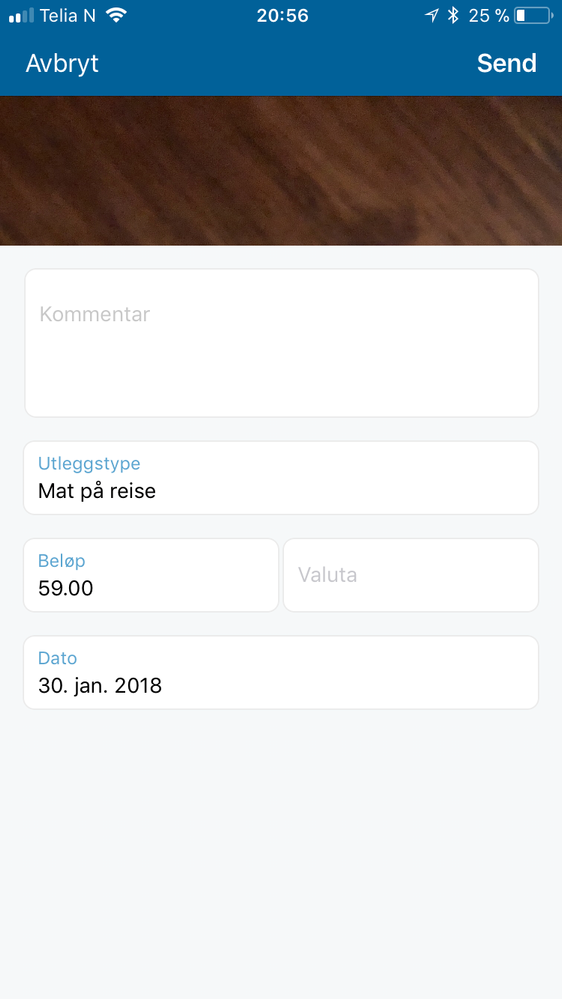Select the 59.00 amount value
562x999 pixels.
tap(66, 589)
